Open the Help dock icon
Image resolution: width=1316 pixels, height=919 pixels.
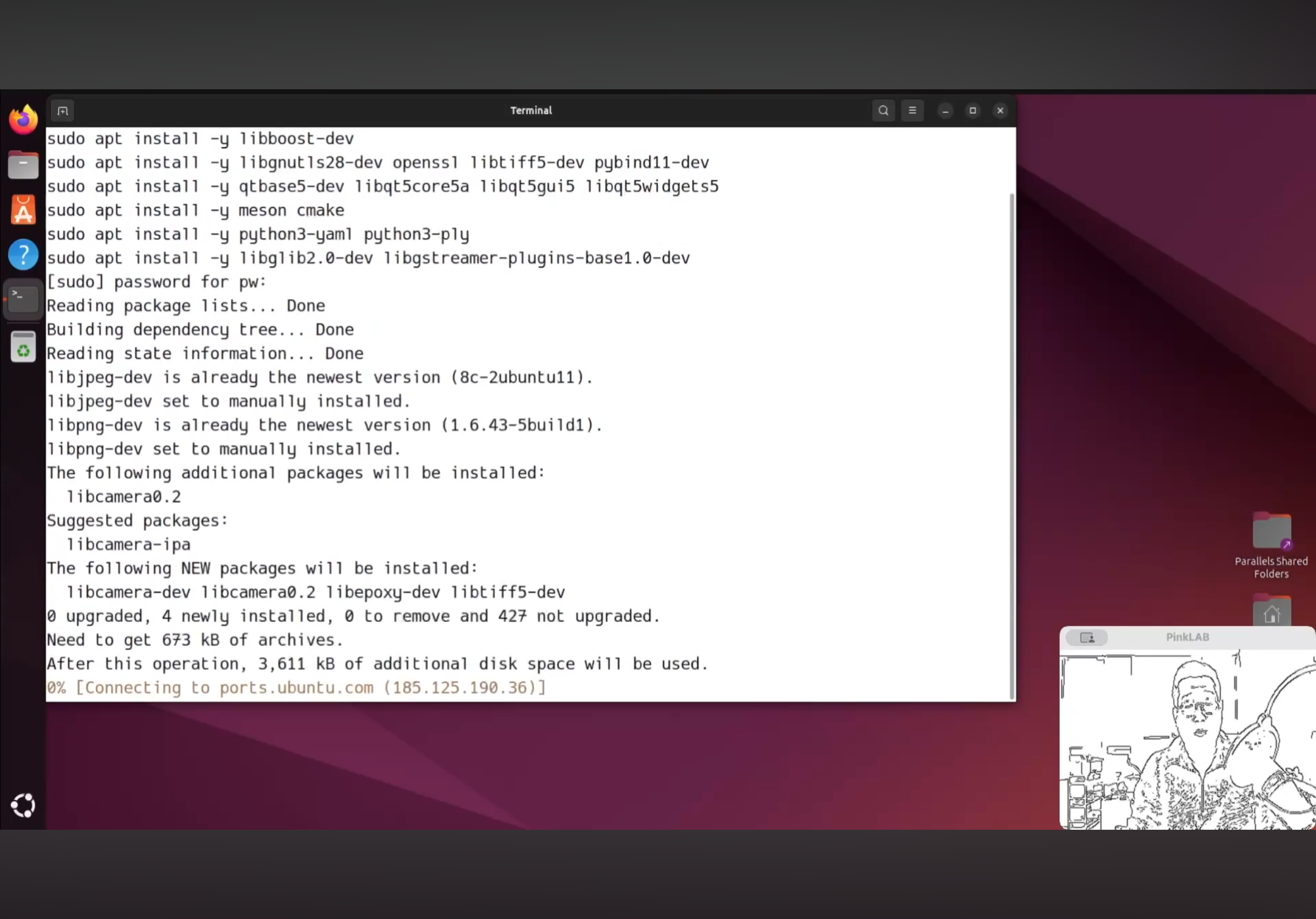[x=23, y=255]
